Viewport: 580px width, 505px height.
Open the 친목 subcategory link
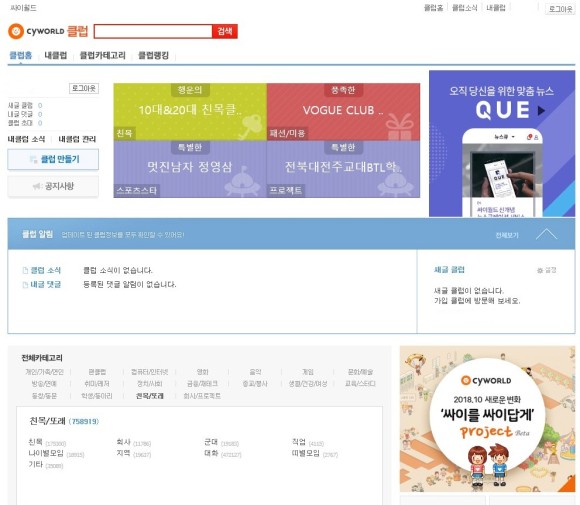click(x=36, y=442)
